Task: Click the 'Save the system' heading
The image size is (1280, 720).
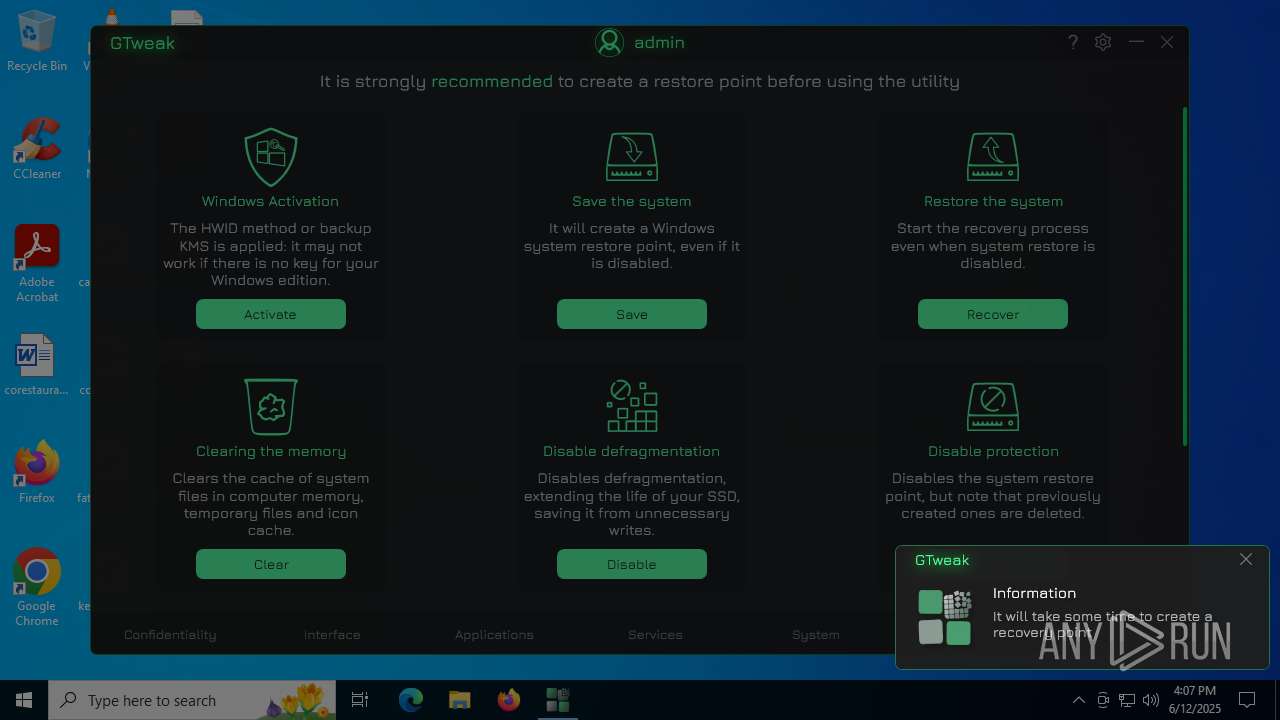Action: point(632,201)
